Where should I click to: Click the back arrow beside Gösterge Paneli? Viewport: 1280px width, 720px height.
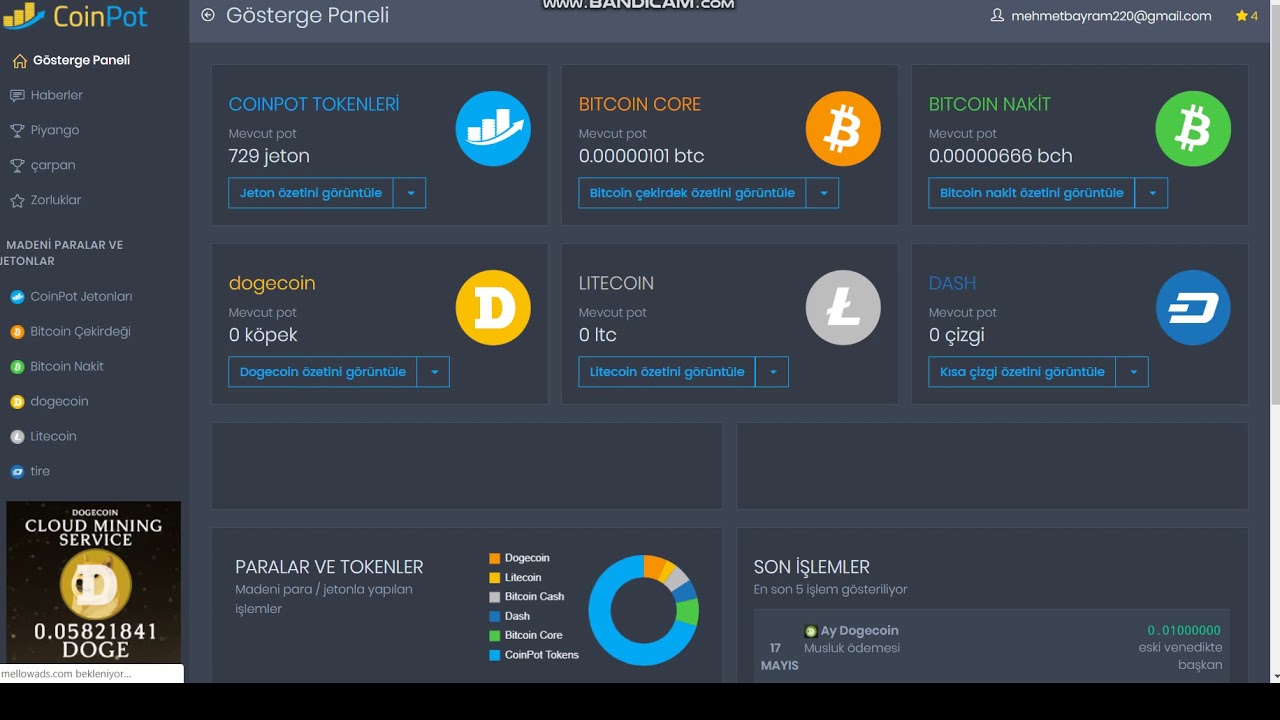(208, 15)
